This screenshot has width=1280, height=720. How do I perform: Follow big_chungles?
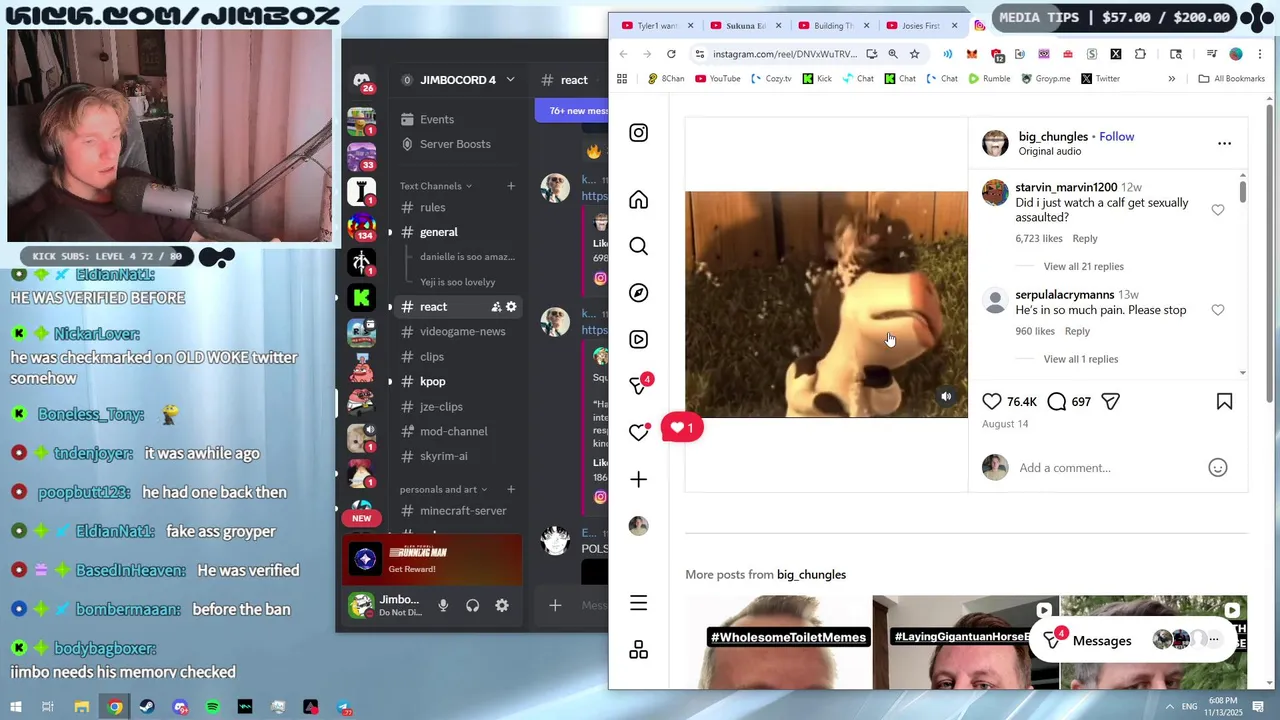tap(1116, 137)
